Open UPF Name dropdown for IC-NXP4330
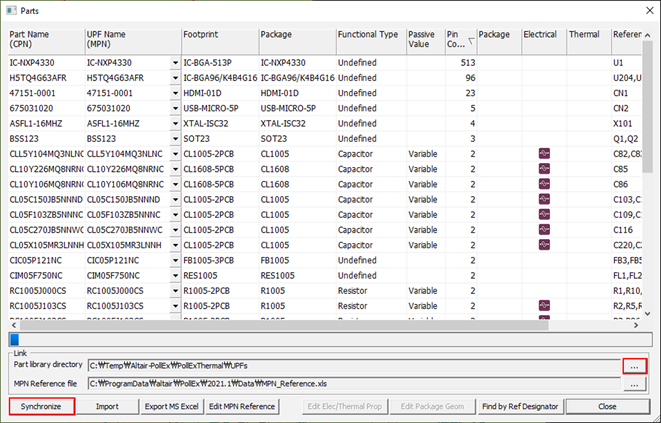 point(175,62)
